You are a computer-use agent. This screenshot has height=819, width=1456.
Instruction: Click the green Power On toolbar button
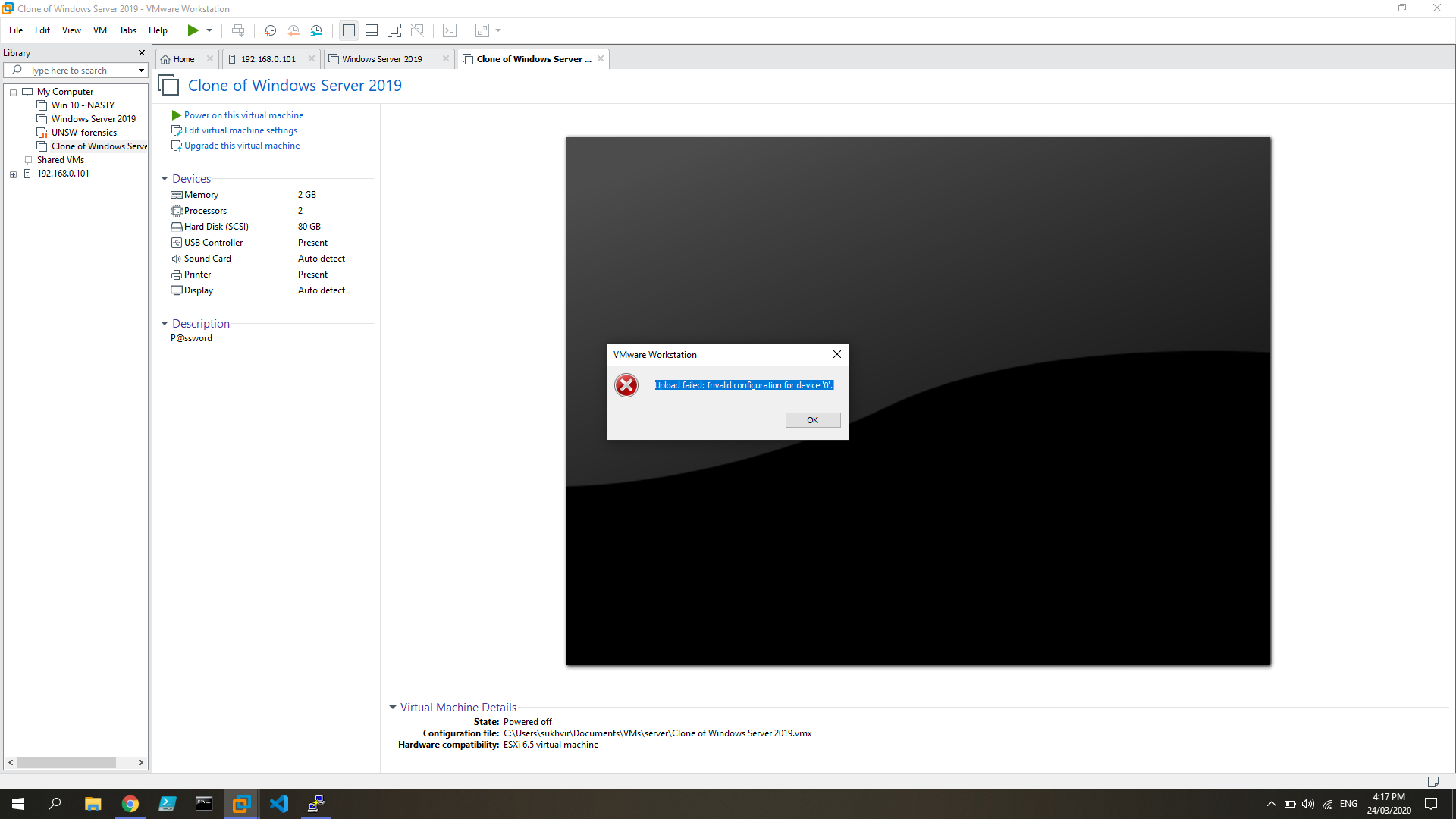coord(193,30)
